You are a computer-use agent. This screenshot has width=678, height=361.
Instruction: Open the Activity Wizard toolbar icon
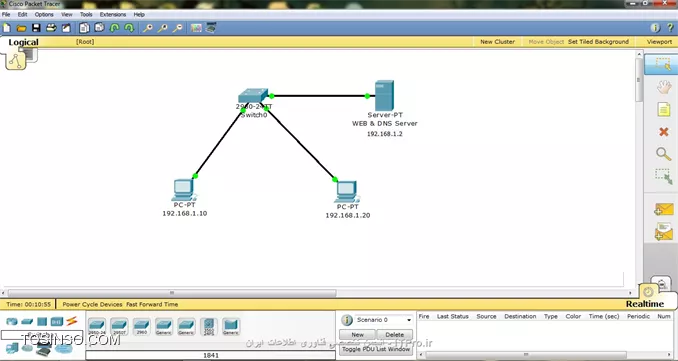pos(66,28)
